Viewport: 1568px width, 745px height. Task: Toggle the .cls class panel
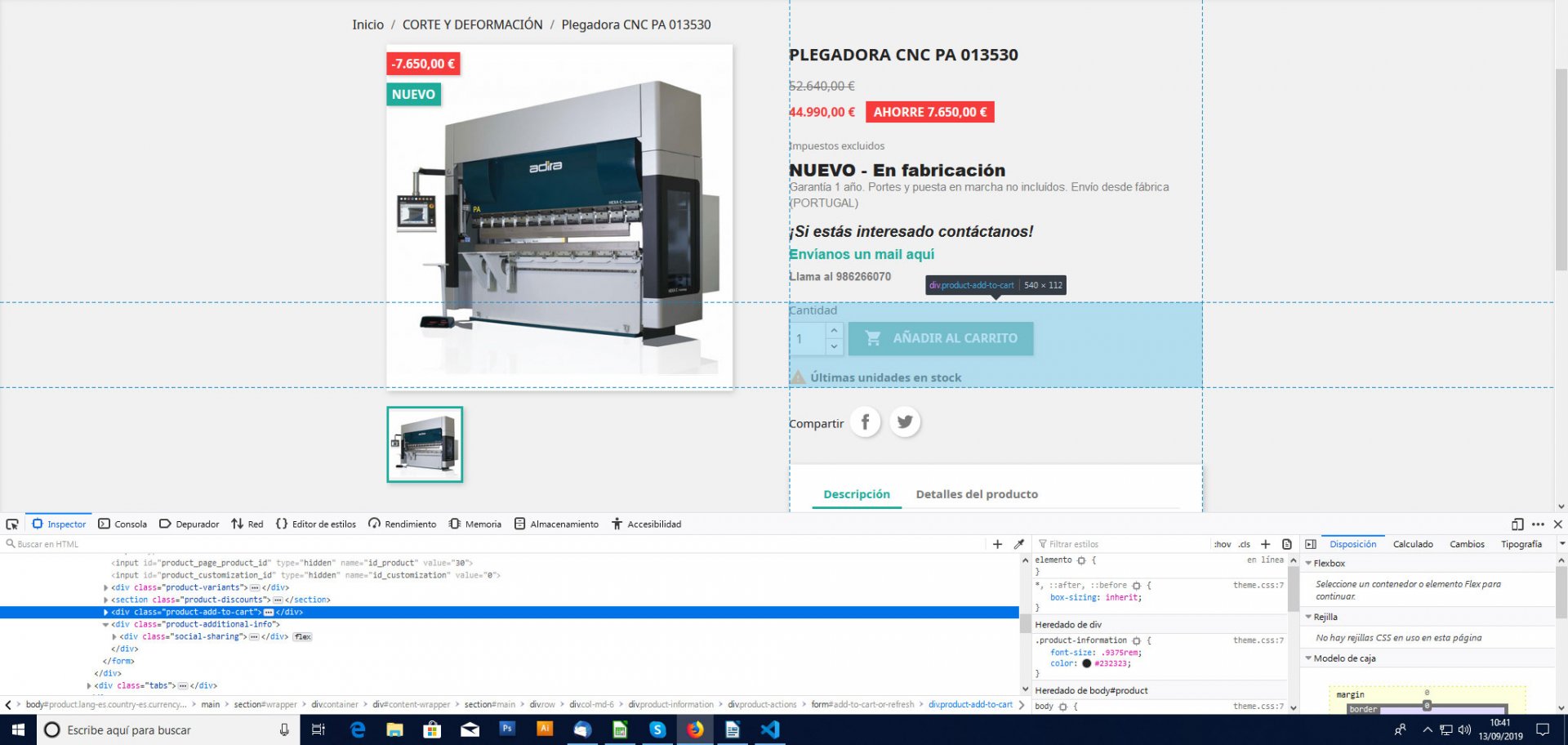point(1244,544)
